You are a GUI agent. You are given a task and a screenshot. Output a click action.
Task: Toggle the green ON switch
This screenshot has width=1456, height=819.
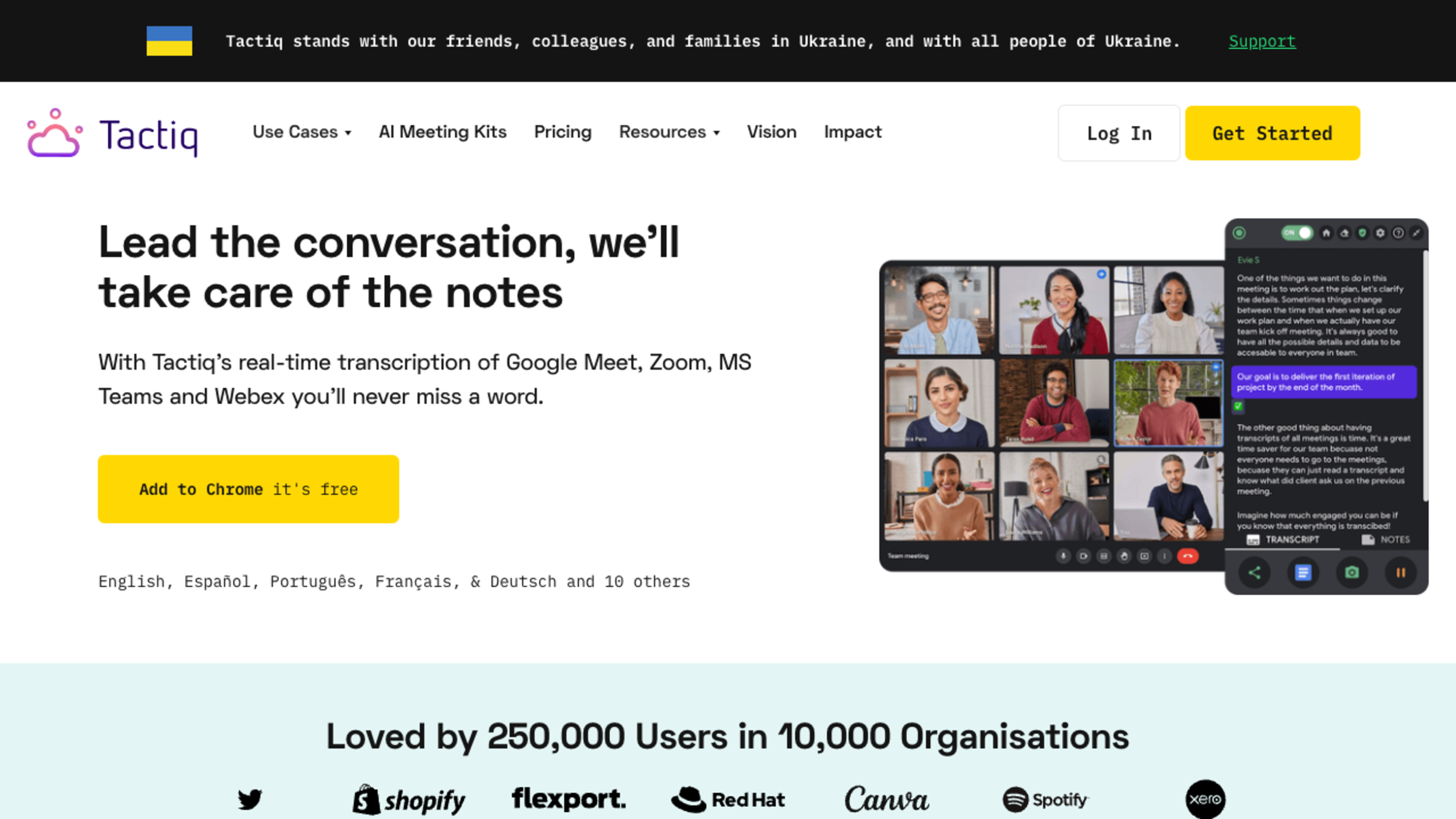point(1297,233)
